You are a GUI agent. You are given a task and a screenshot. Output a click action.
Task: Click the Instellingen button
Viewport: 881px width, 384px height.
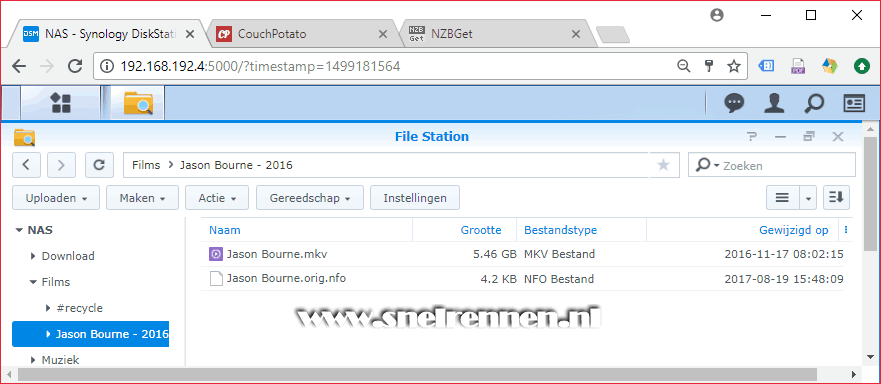[415, 198]
